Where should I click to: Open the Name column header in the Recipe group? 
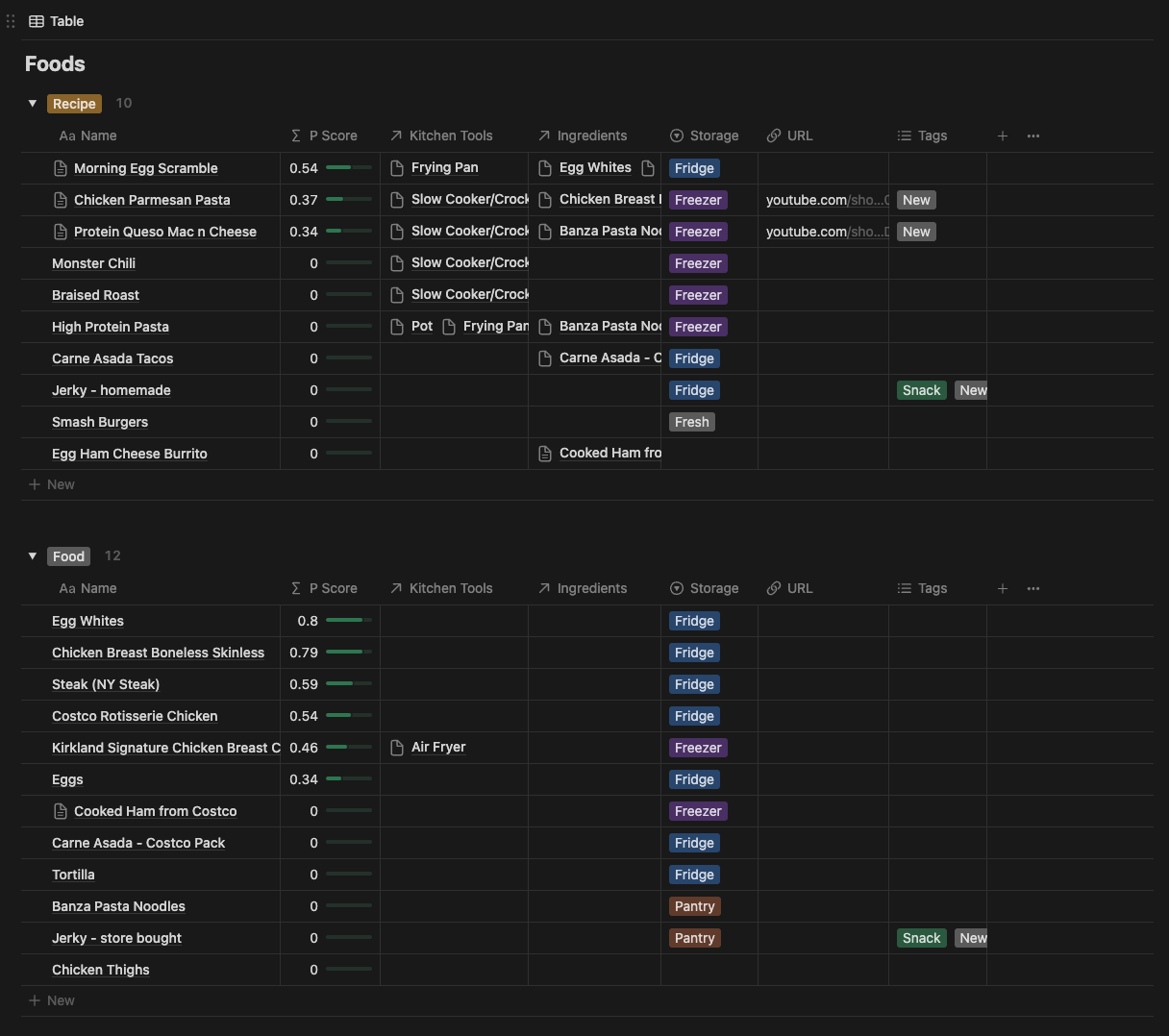point(88,136)
